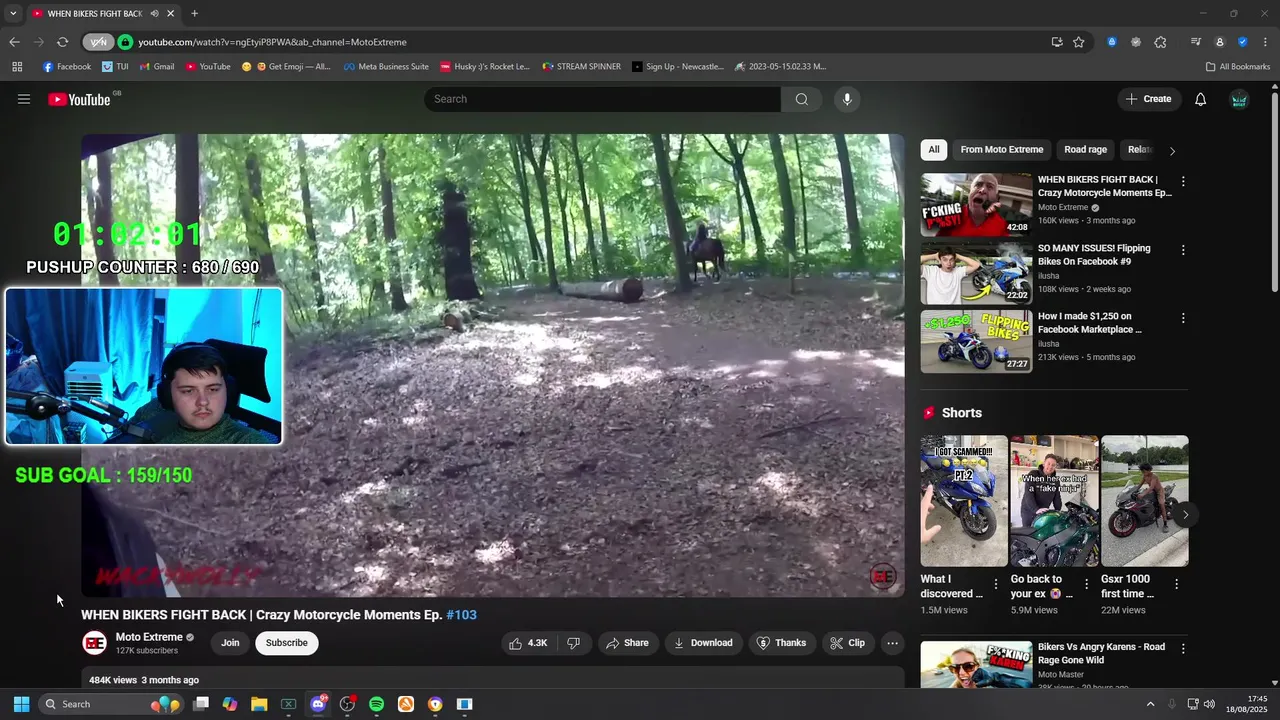The height and width of the screenshot is (720, 1280).
Task: Open the browser extensions puzzle icon
Action: click(x=1160, y=42)
